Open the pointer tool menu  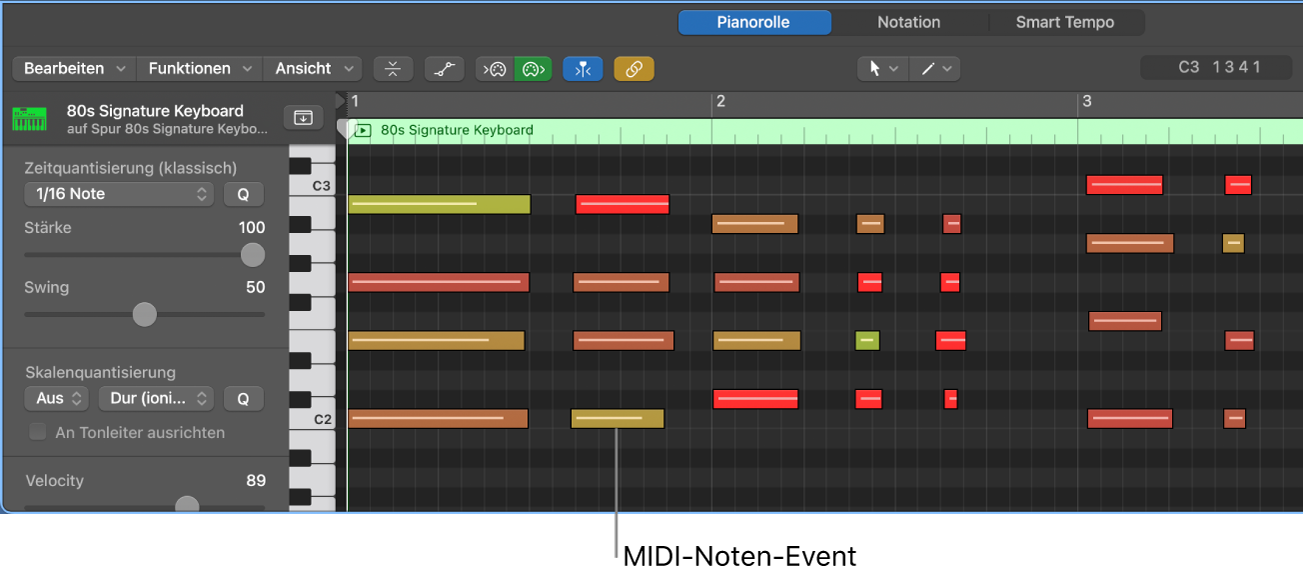coord(883,69)
